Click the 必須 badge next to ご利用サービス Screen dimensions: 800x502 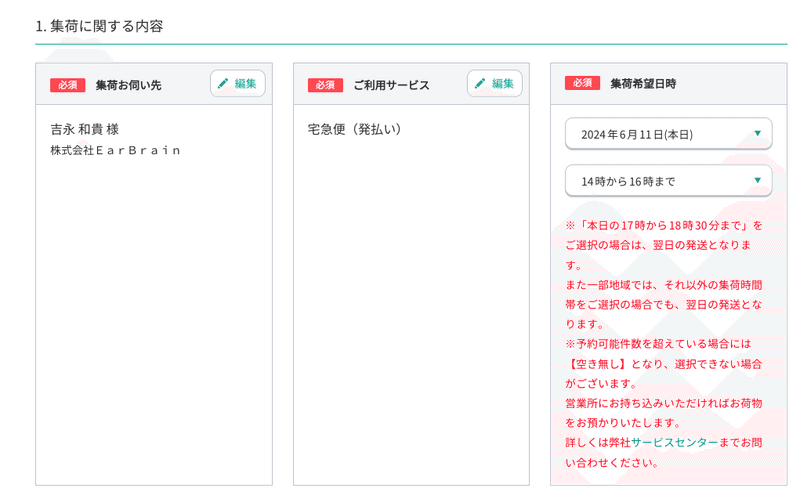coord(325,85)
